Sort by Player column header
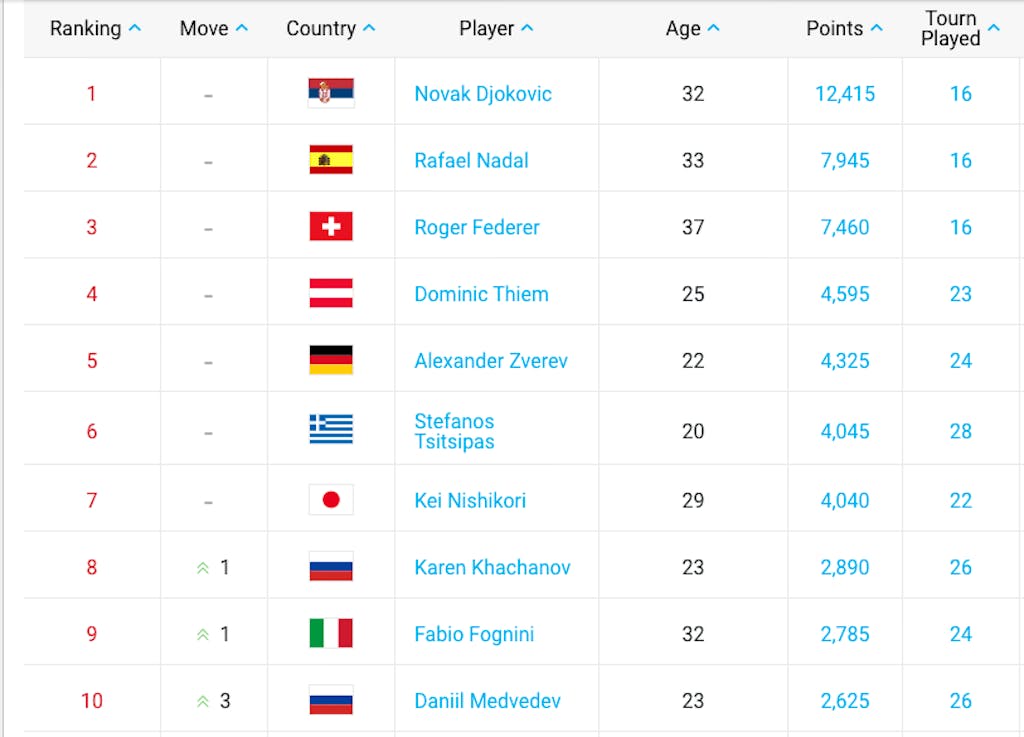This screenshot has height=737, width=1024. coord(496,28)
